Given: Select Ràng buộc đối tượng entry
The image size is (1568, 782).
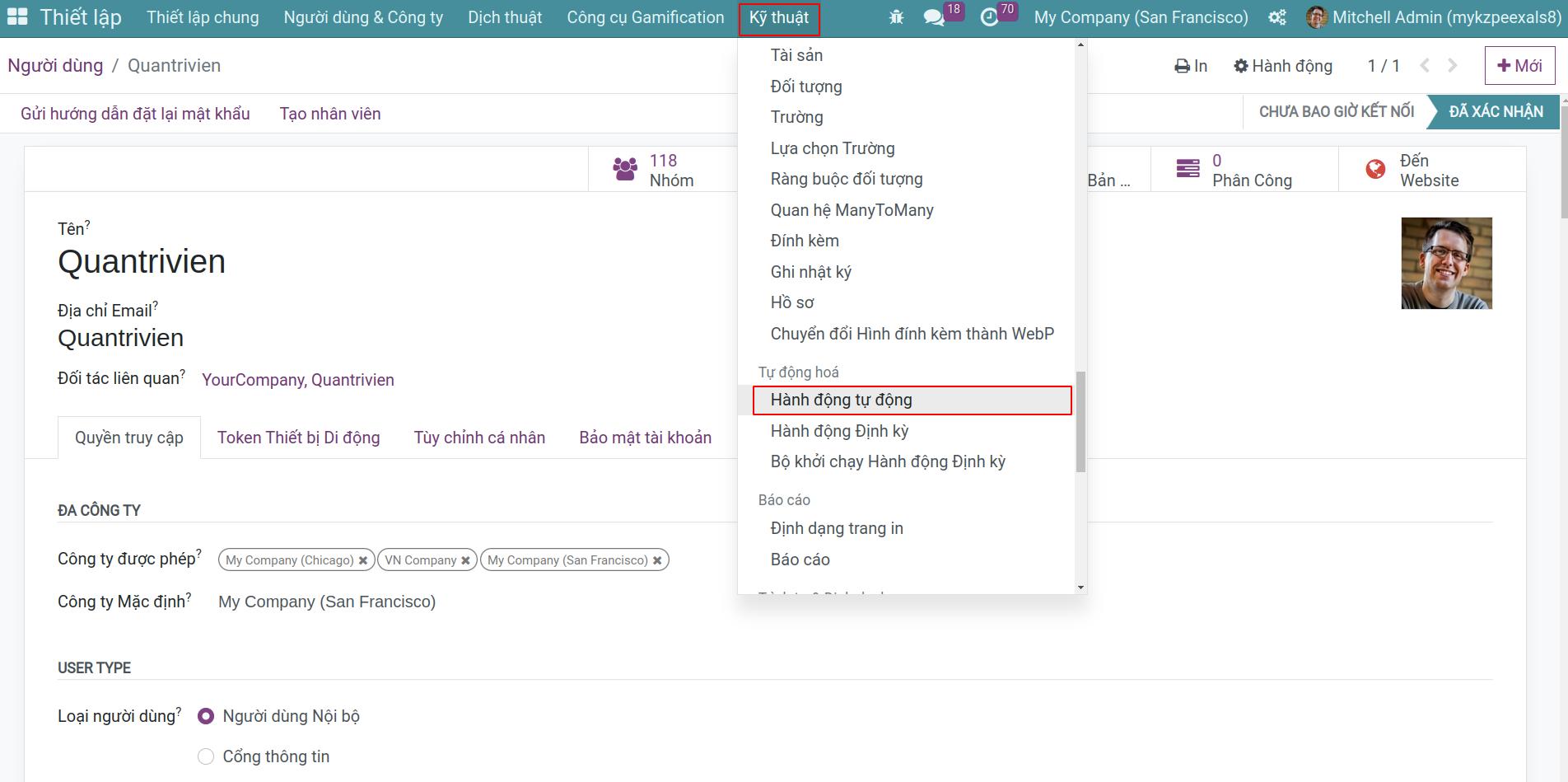Looking at the screenshot, I should click(847, 179).
